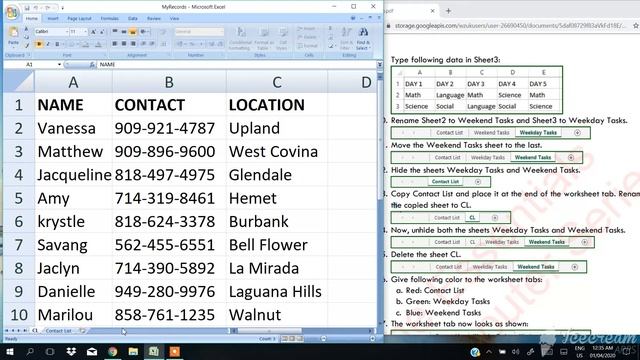Image resolution: width=640 pixels, height=360 pixels.
Task: Switch to the Contact List sheet tab
Action: click(58, 331)
